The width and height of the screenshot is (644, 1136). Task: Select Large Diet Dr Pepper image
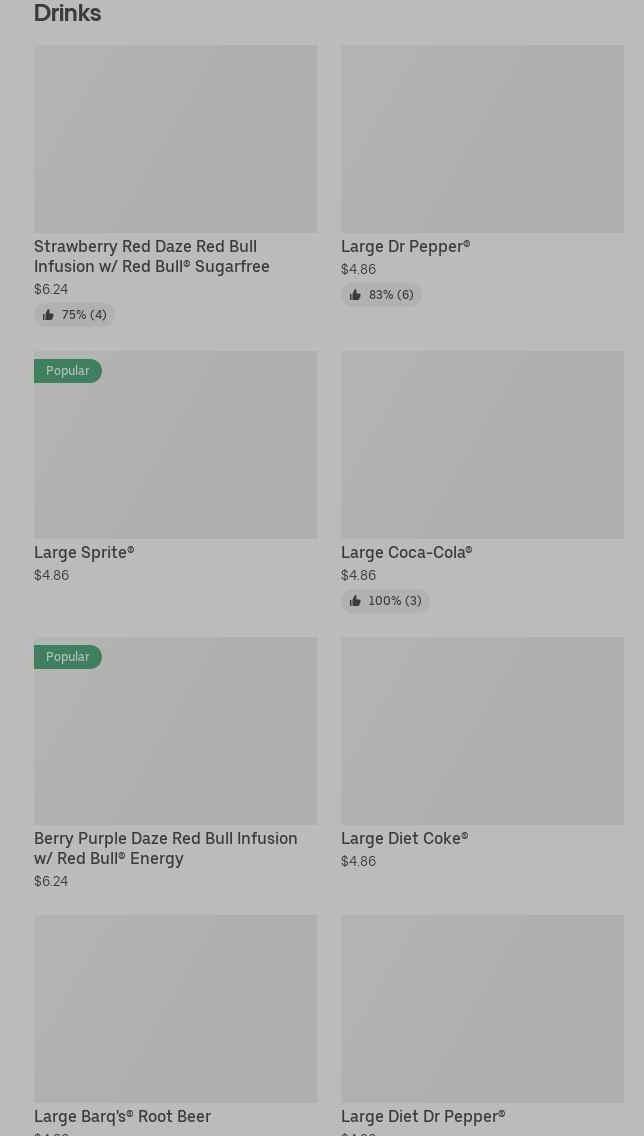click(x=482, y=1008)
